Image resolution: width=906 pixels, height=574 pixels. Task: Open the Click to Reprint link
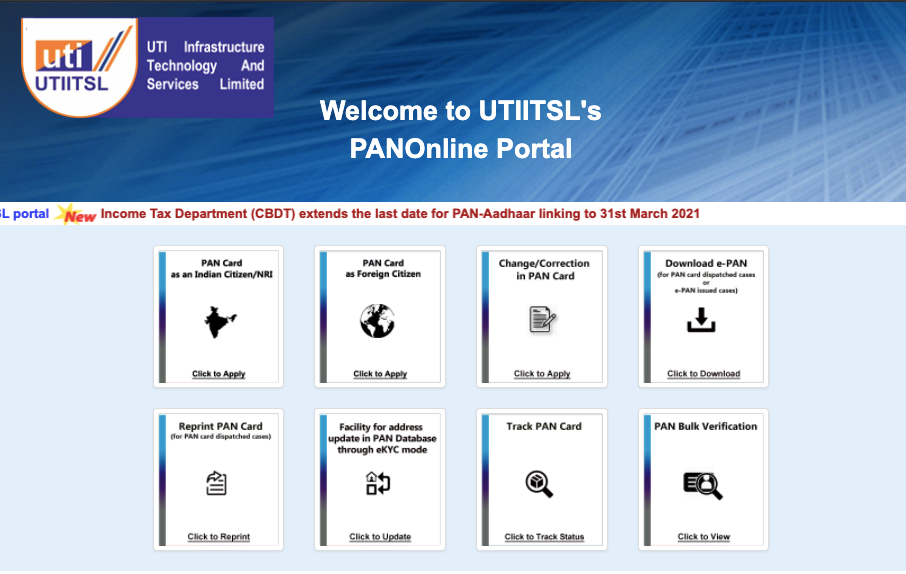(x=218, y=537)
